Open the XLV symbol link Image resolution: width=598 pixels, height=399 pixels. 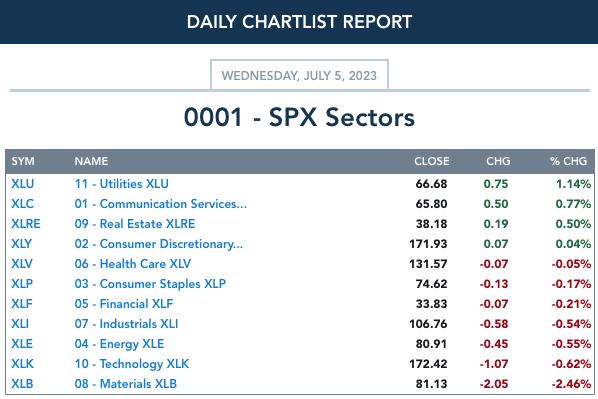[22, 264]
